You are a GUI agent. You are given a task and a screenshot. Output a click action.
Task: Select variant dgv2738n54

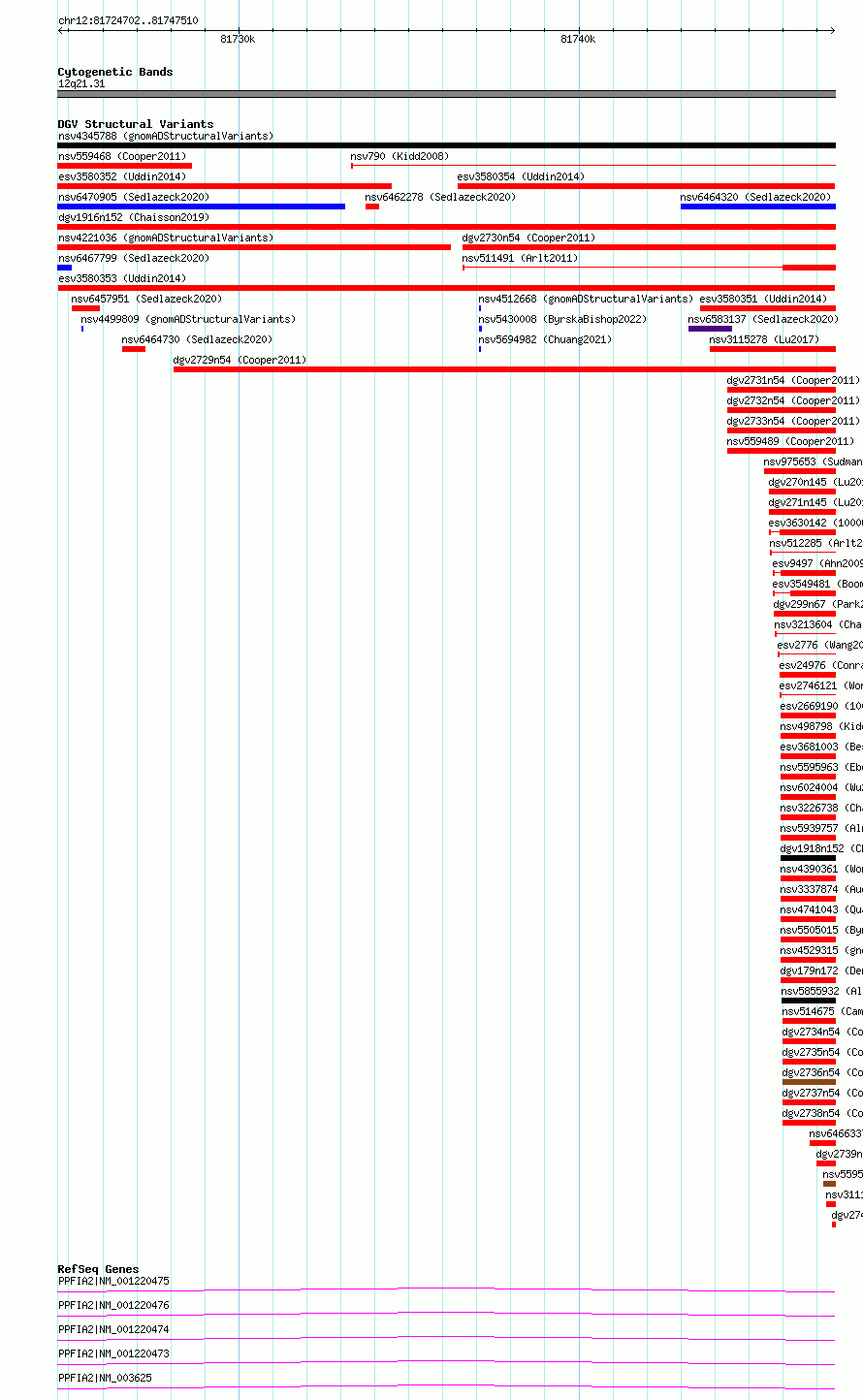tap(822, 1113)
